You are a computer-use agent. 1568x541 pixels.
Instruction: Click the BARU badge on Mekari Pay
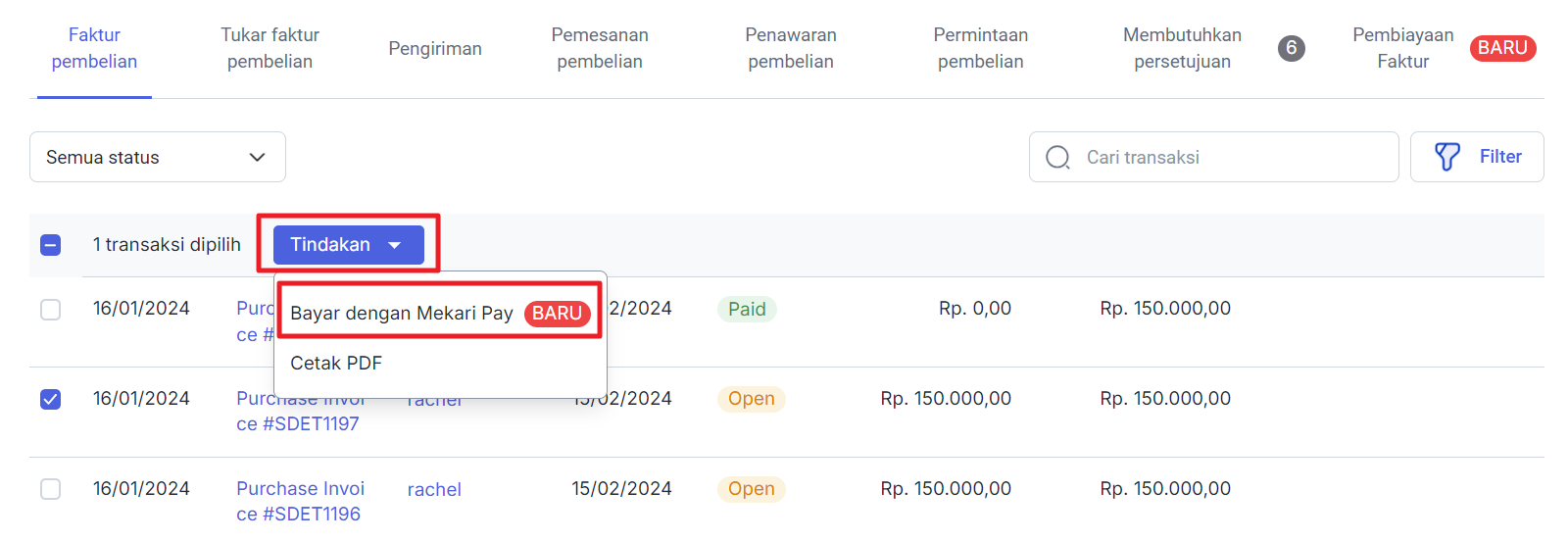tap(558, 314)
